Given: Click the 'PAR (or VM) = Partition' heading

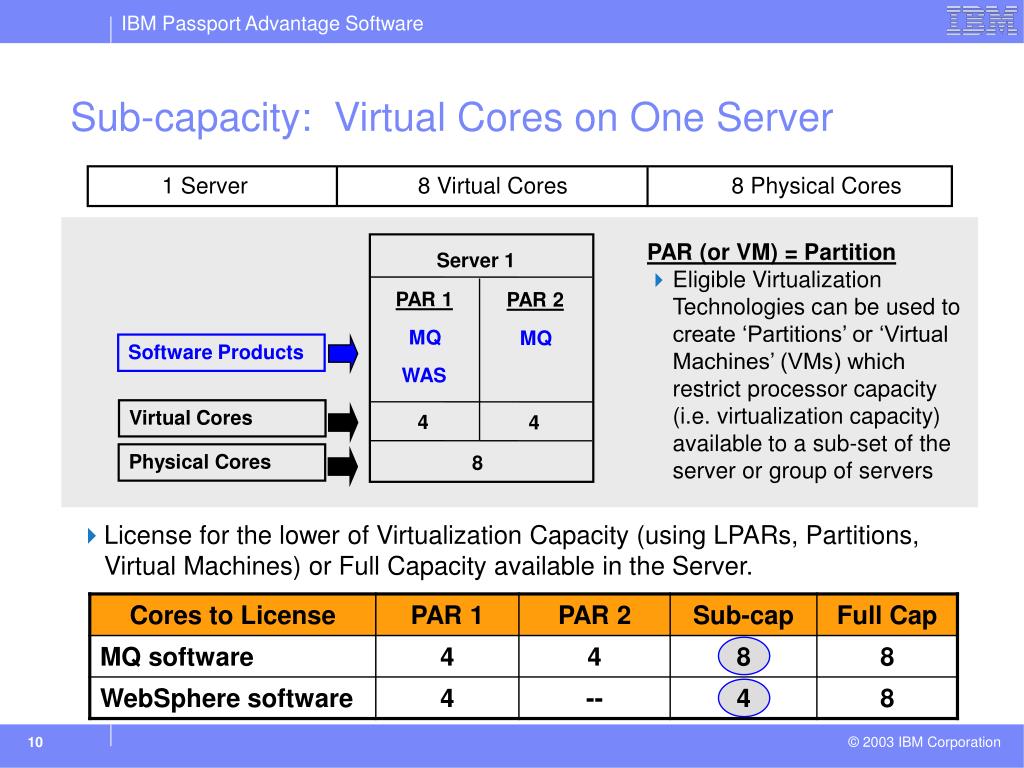Looking at the screenshot, I should pyautogui.click(x=771, y=252).
